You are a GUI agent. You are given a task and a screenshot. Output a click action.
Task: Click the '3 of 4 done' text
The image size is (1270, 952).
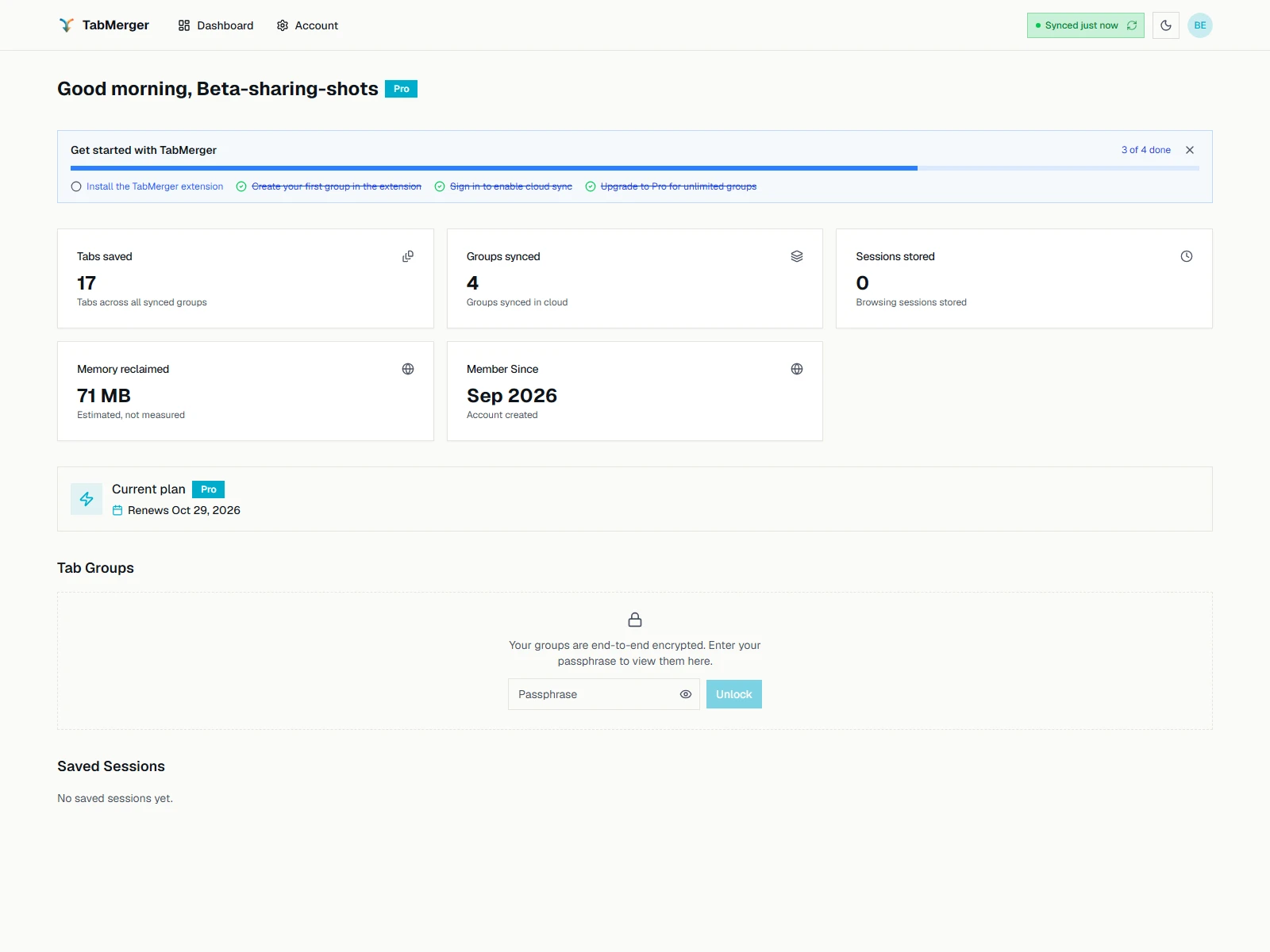tap(1145, 150)
